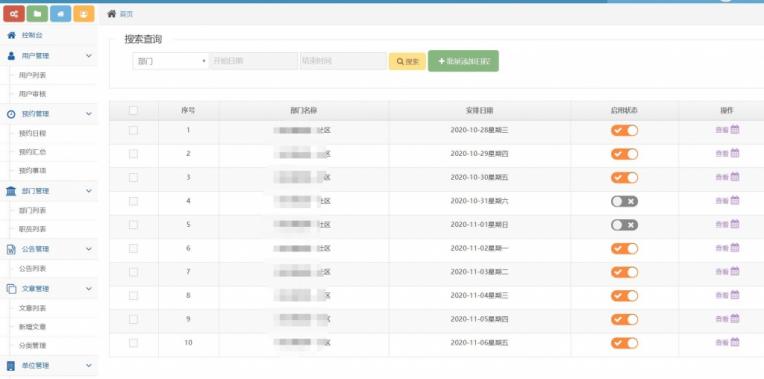Tick the checkbox for row number 5
Viewport: 764px width, 379px height.
tap(133, 225)
